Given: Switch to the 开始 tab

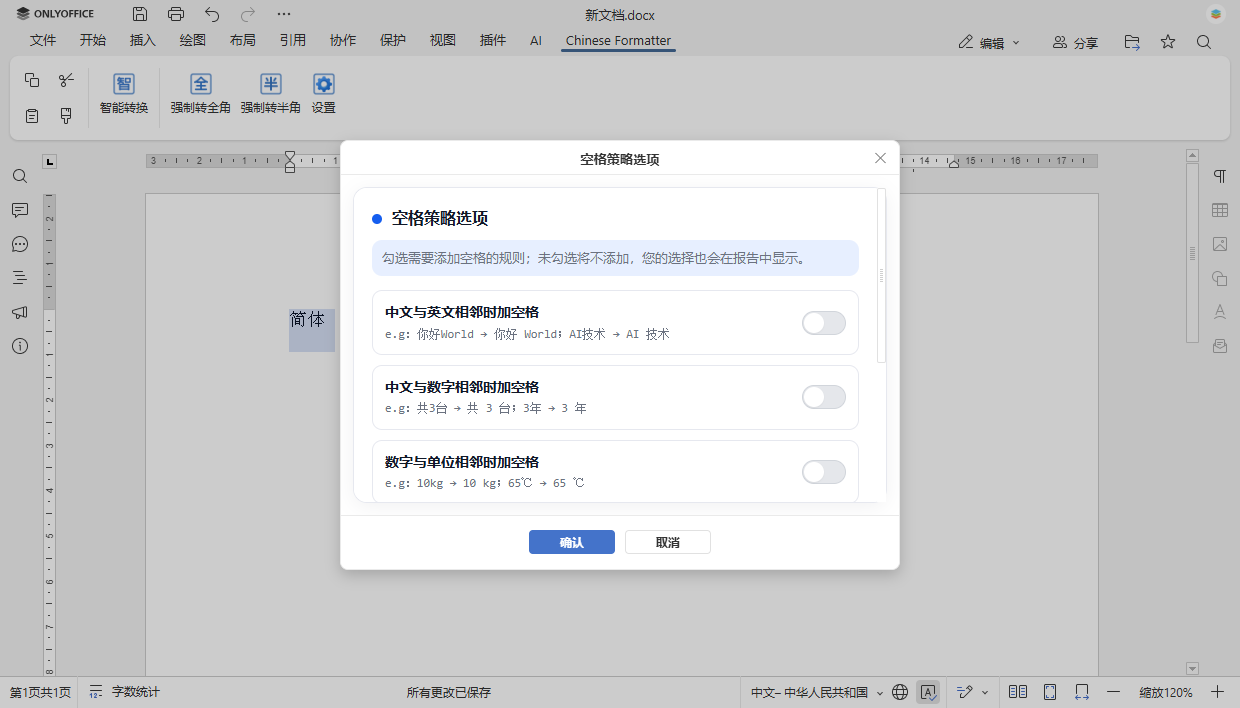Looking at the screenshot, I should tap(93, 41).
